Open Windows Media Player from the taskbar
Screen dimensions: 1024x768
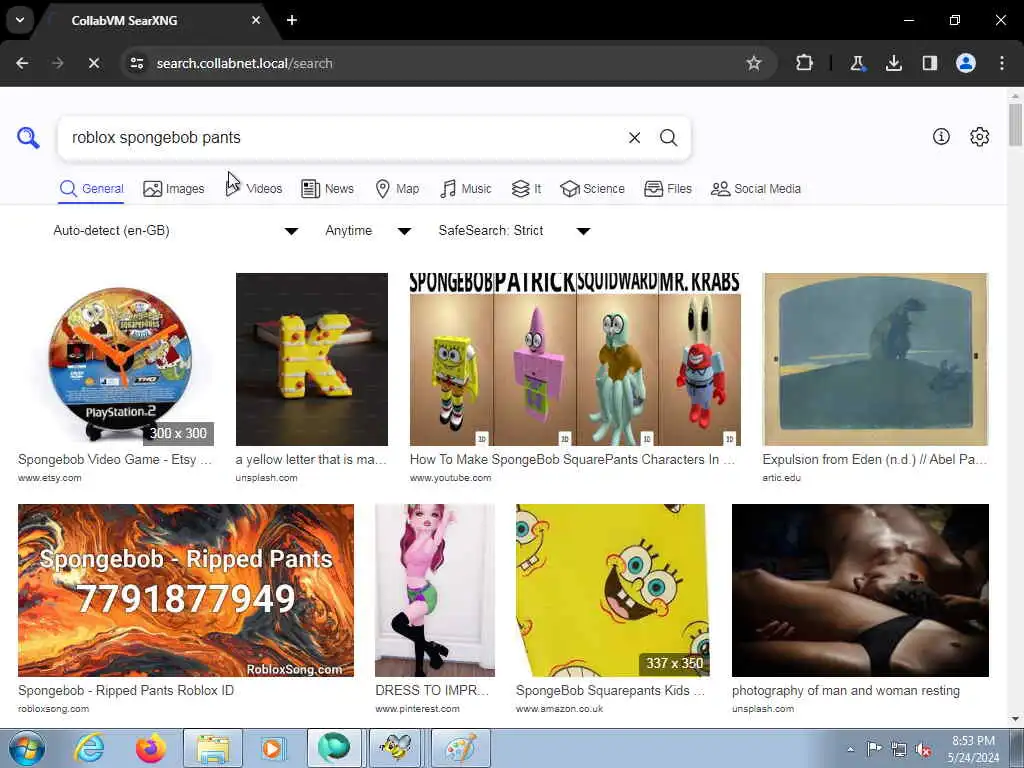click(272, 748)
